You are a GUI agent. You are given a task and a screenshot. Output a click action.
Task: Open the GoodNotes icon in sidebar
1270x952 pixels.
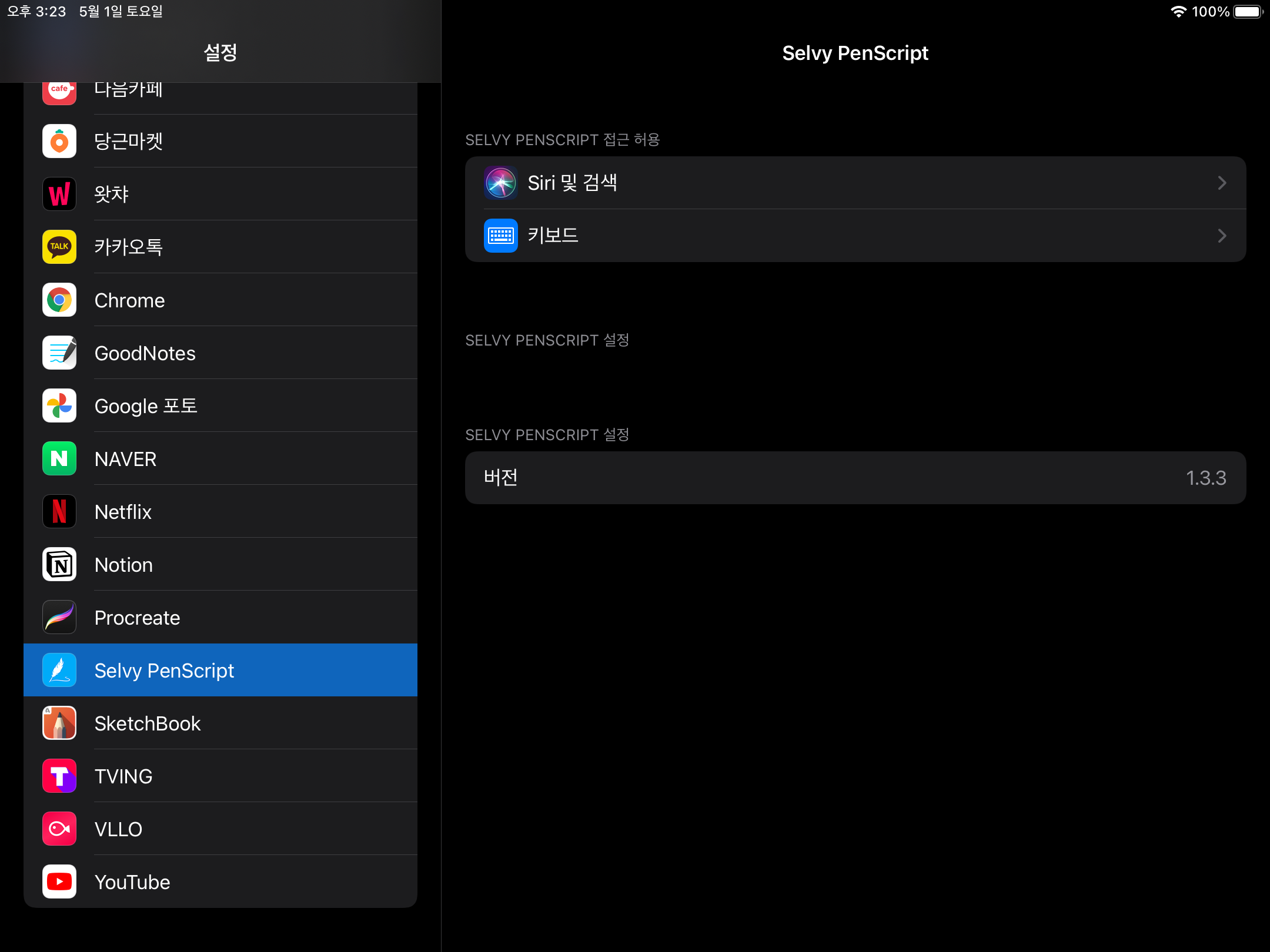point(59,353)
